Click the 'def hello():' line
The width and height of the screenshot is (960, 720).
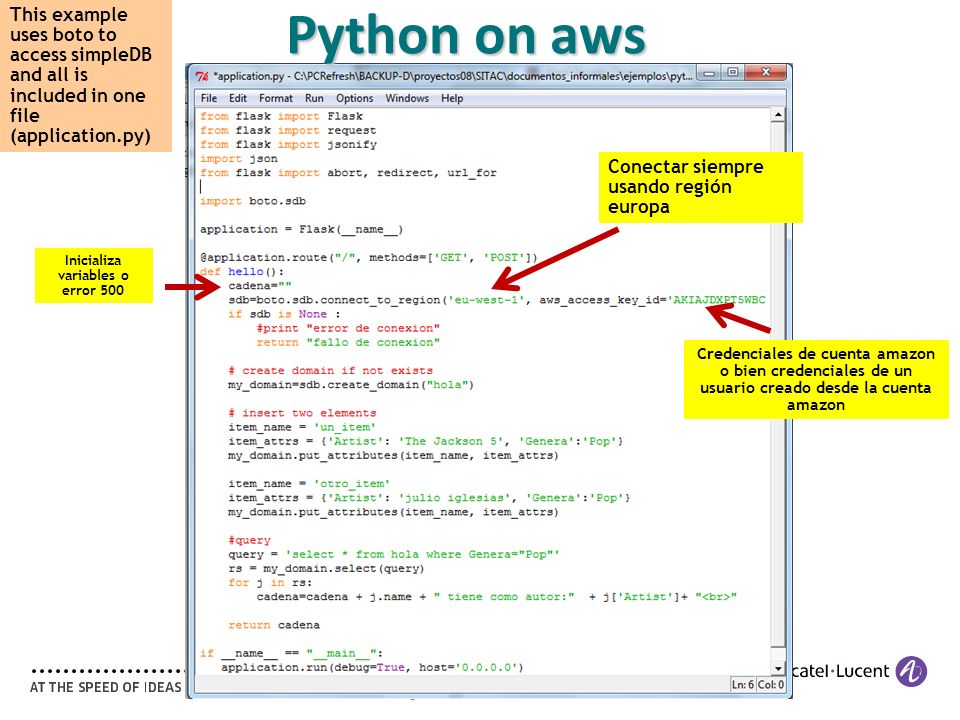[x=242, y=271]
